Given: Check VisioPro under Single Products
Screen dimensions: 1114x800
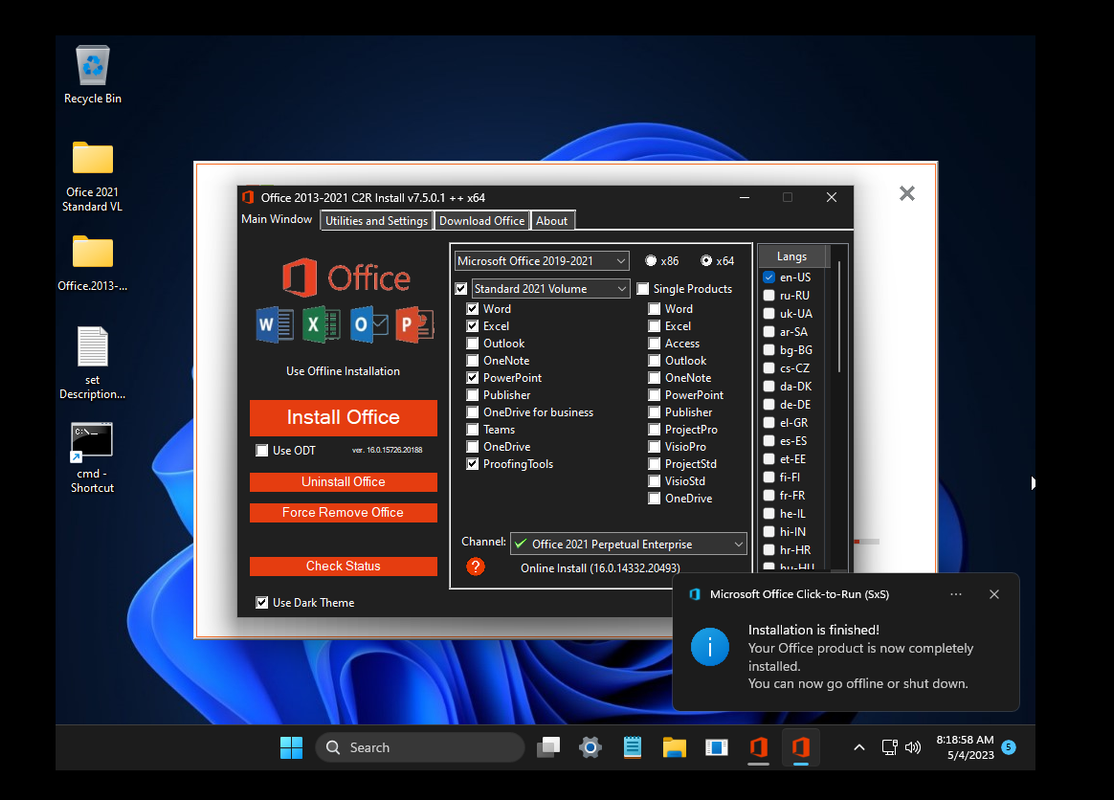Looking at the screenshot, I should tap(654, 446).
